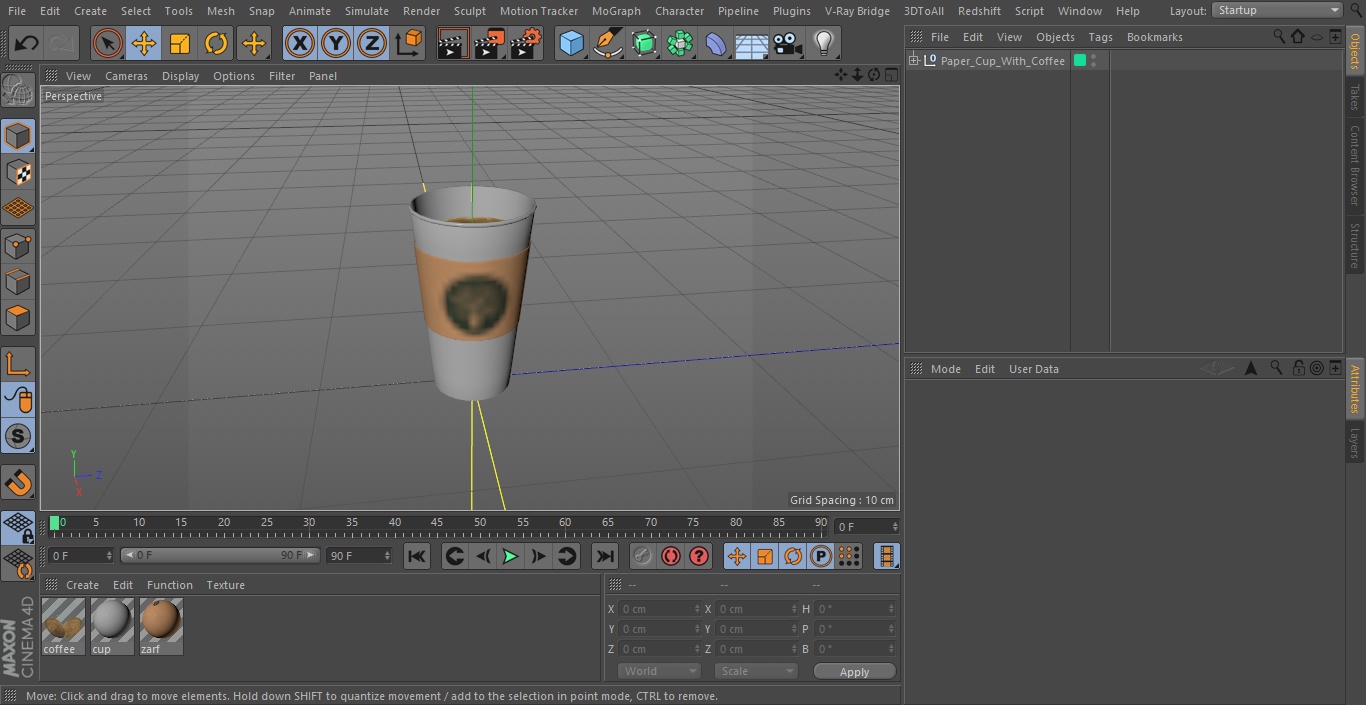Screen dimensions: 1366x705
Task: Click the Apply button
Action: (854, 672)
